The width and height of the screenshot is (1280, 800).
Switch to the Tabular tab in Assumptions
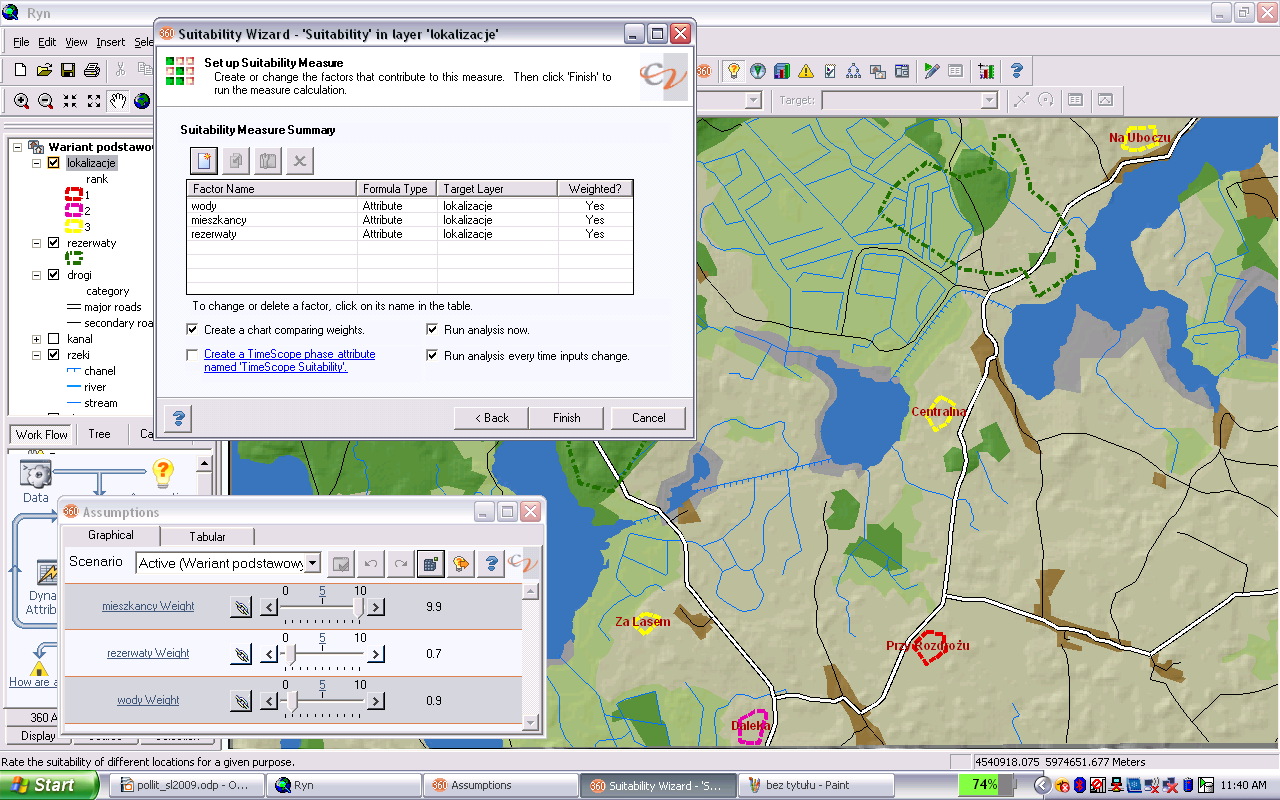click(x=207, y=536)
